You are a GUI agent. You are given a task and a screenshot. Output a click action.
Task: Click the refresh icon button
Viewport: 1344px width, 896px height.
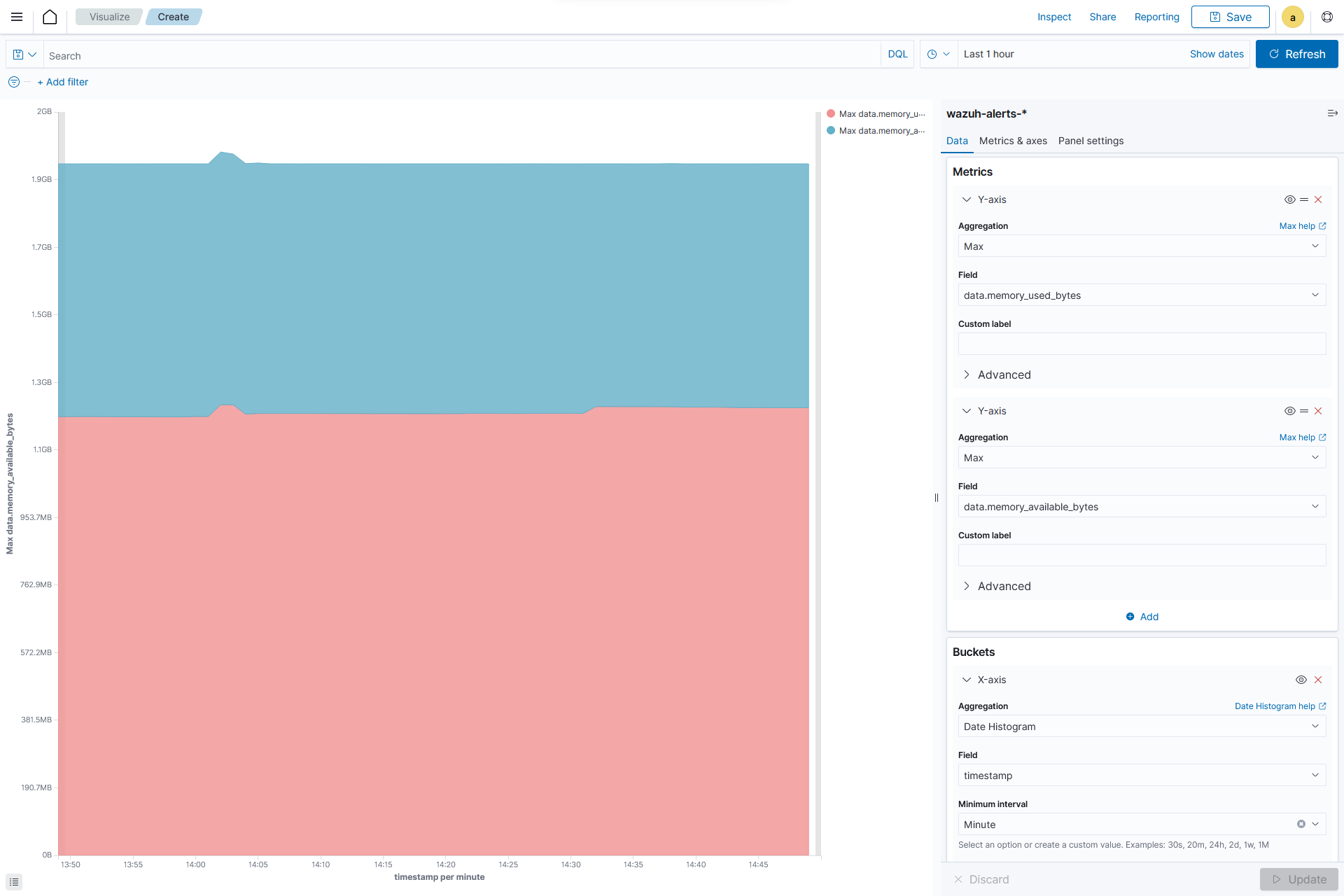pyautogui.click(x=1275, y=54)
